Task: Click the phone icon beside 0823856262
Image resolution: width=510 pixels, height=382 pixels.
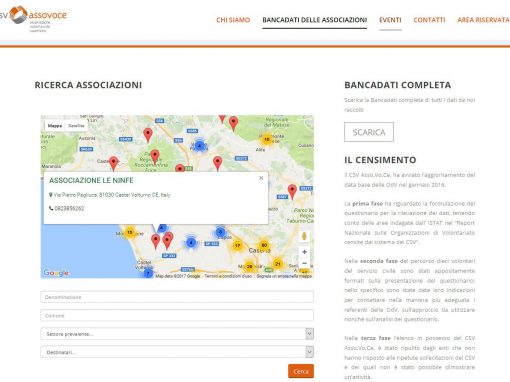Action: click(x=51, y=208)
